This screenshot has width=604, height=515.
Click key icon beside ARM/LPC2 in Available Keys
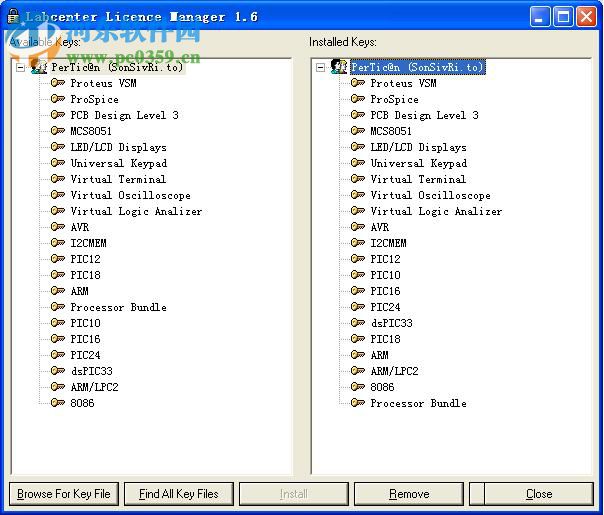coord(58,387)
